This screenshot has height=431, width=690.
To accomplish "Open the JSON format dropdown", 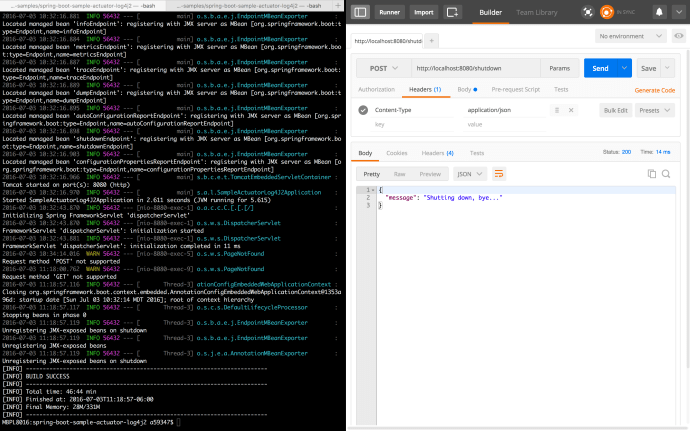I will point(468,173).
